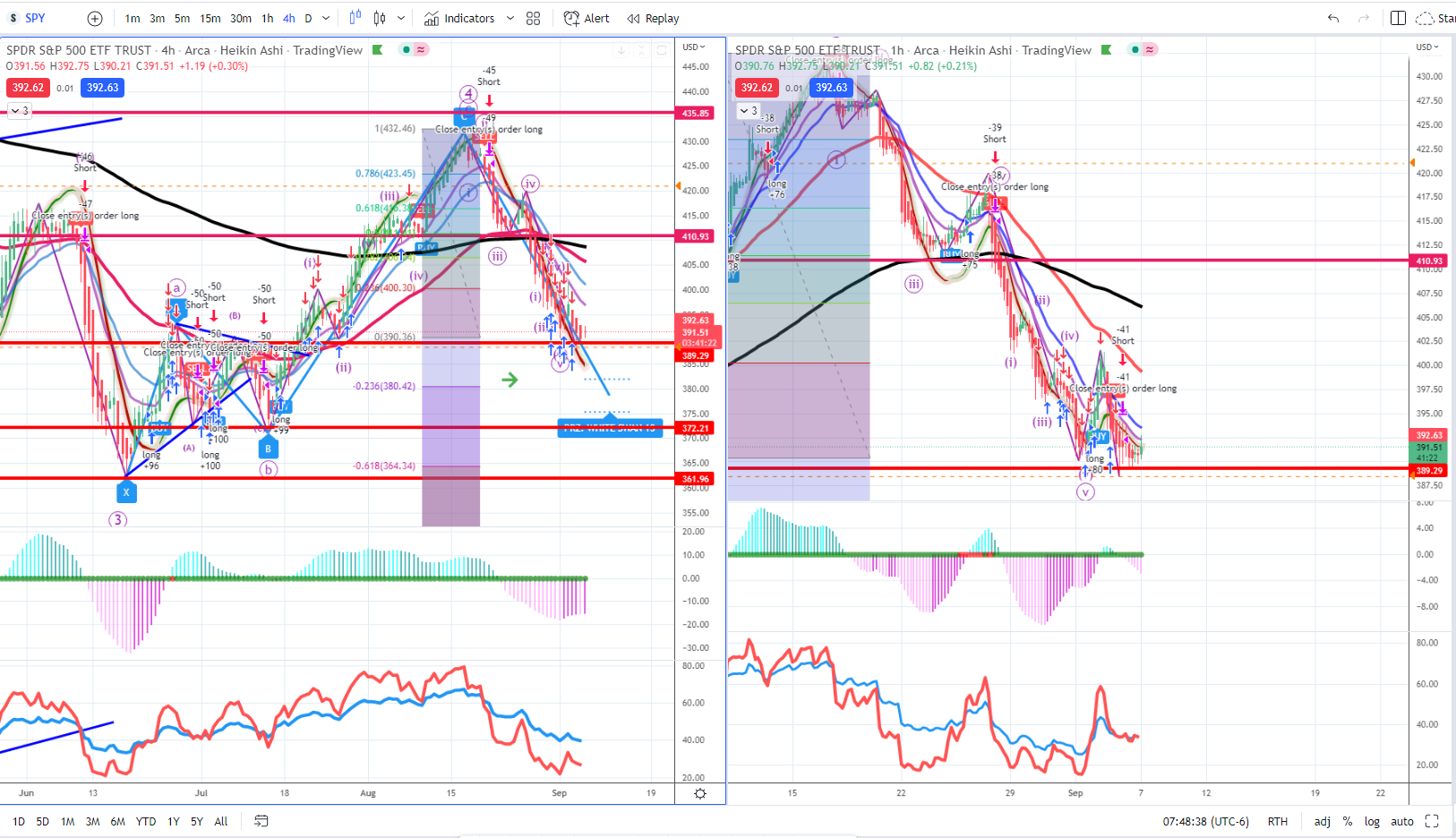Select the 1D date range
Image resolution: width=1456 pixels, height=838 pixels.
click(x=19, y=821)
